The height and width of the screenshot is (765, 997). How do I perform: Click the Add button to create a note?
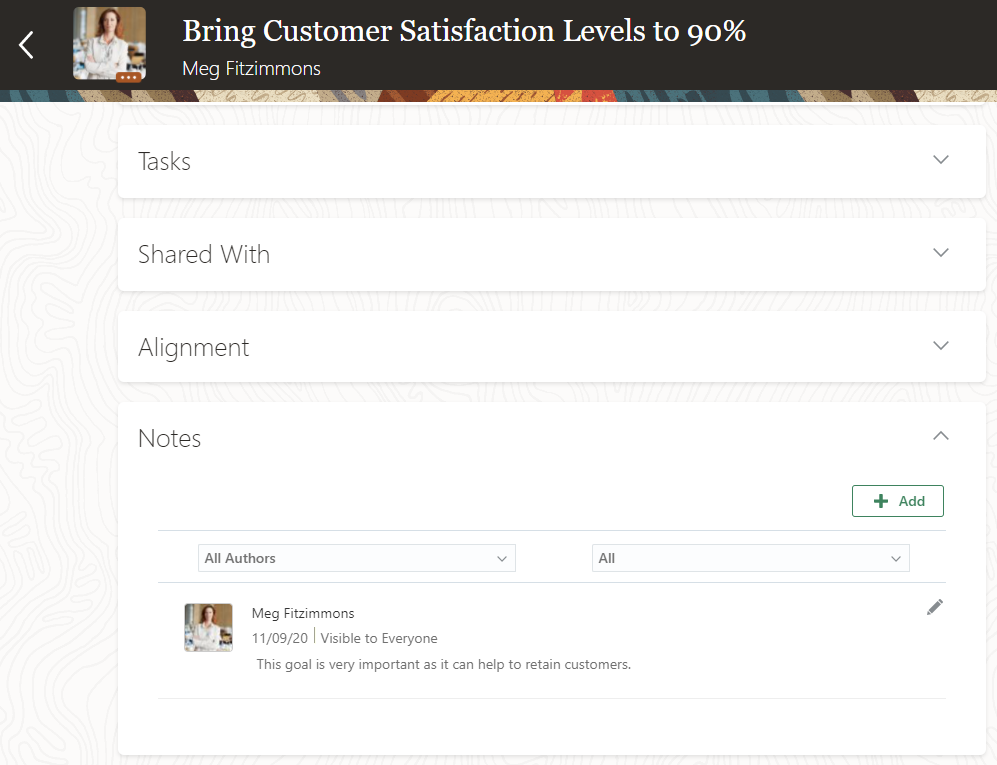point(897,500)
